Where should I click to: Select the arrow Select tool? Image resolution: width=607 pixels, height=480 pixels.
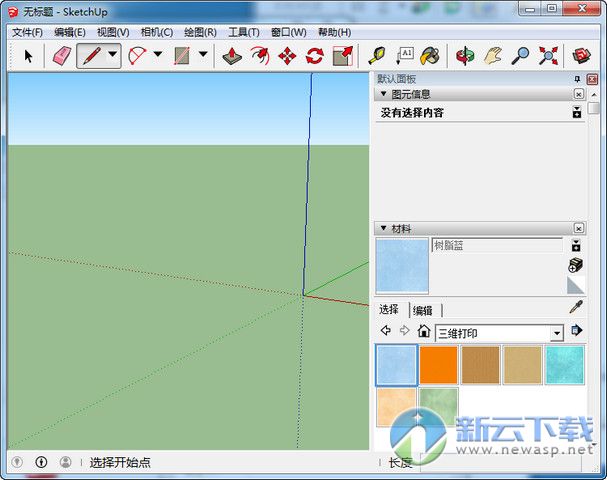pyautogui.click(x=28, y=57)
